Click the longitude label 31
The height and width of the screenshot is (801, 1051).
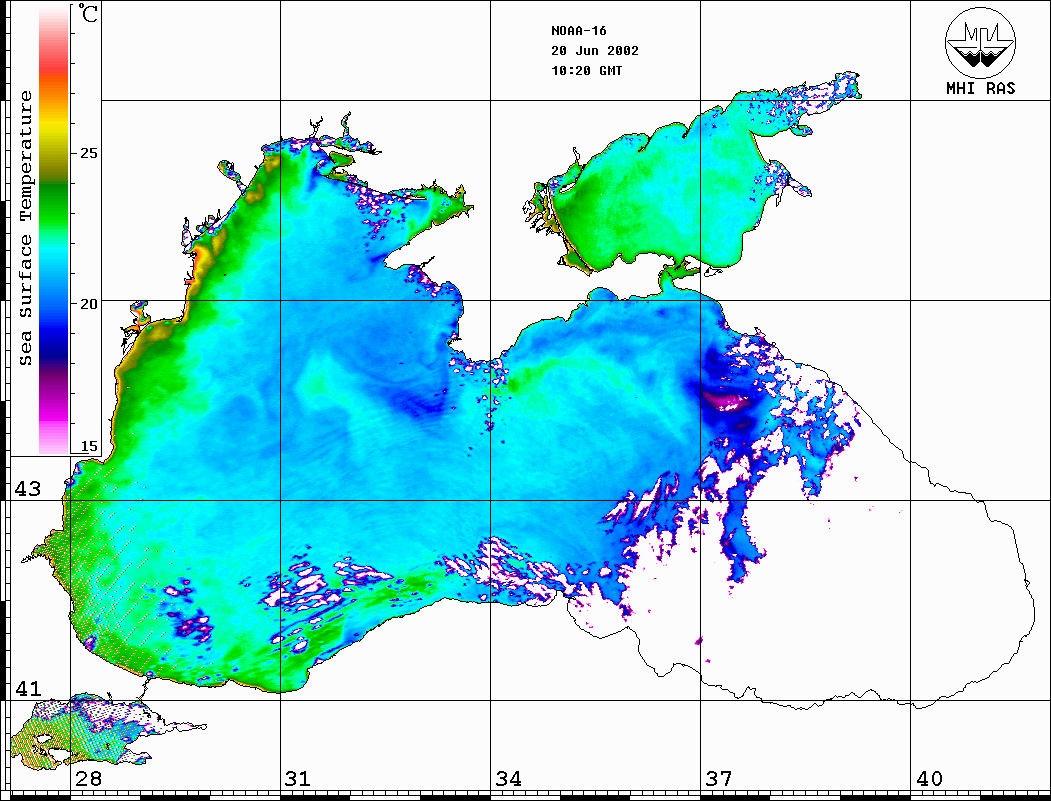[x=298, y=779]
